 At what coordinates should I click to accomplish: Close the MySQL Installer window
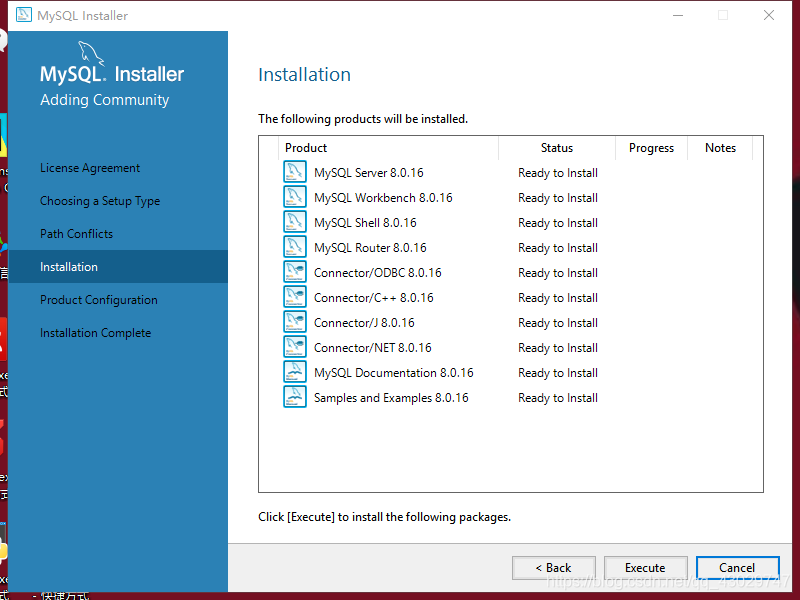pos(769,15)
